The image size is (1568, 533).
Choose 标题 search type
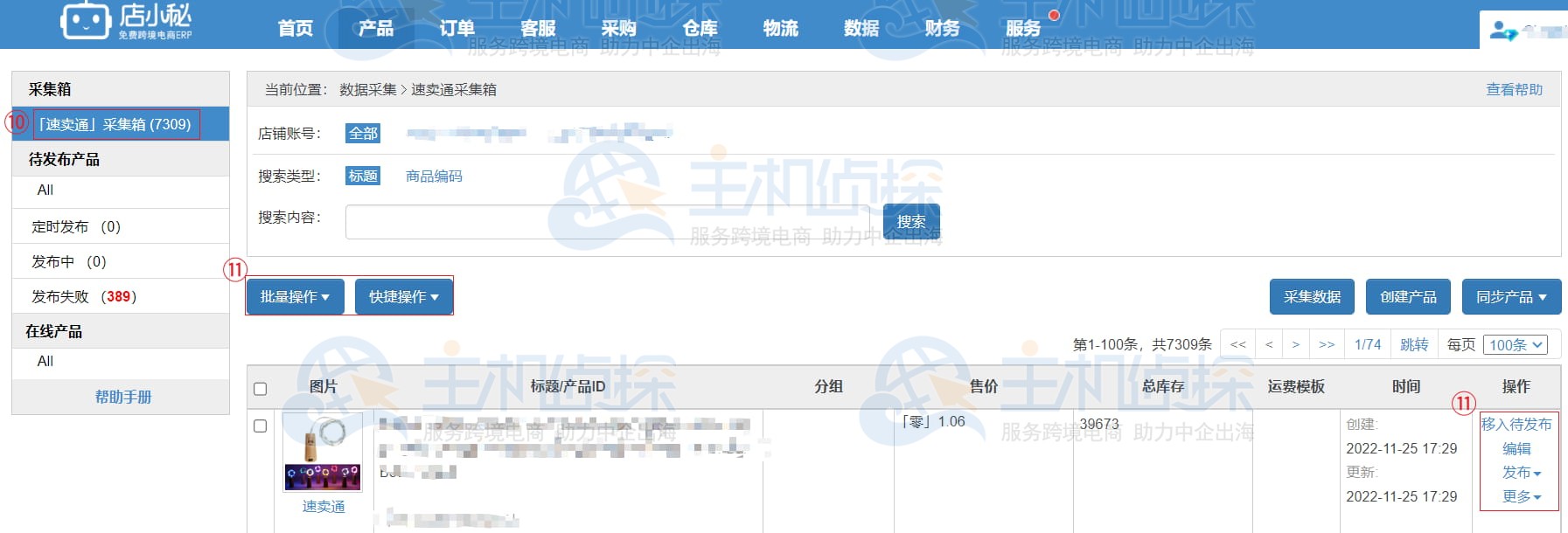363,176
